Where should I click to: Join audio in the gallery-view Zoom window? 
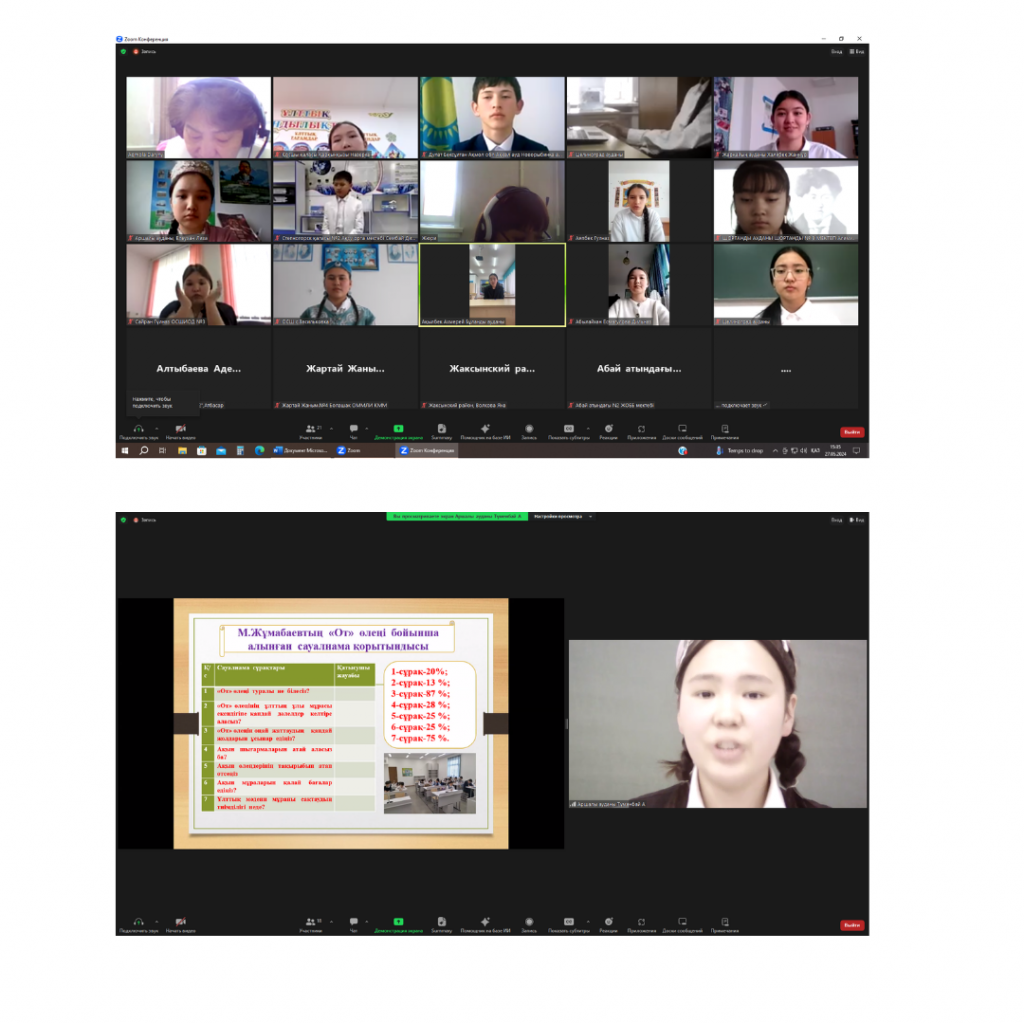tap(138, 432)
